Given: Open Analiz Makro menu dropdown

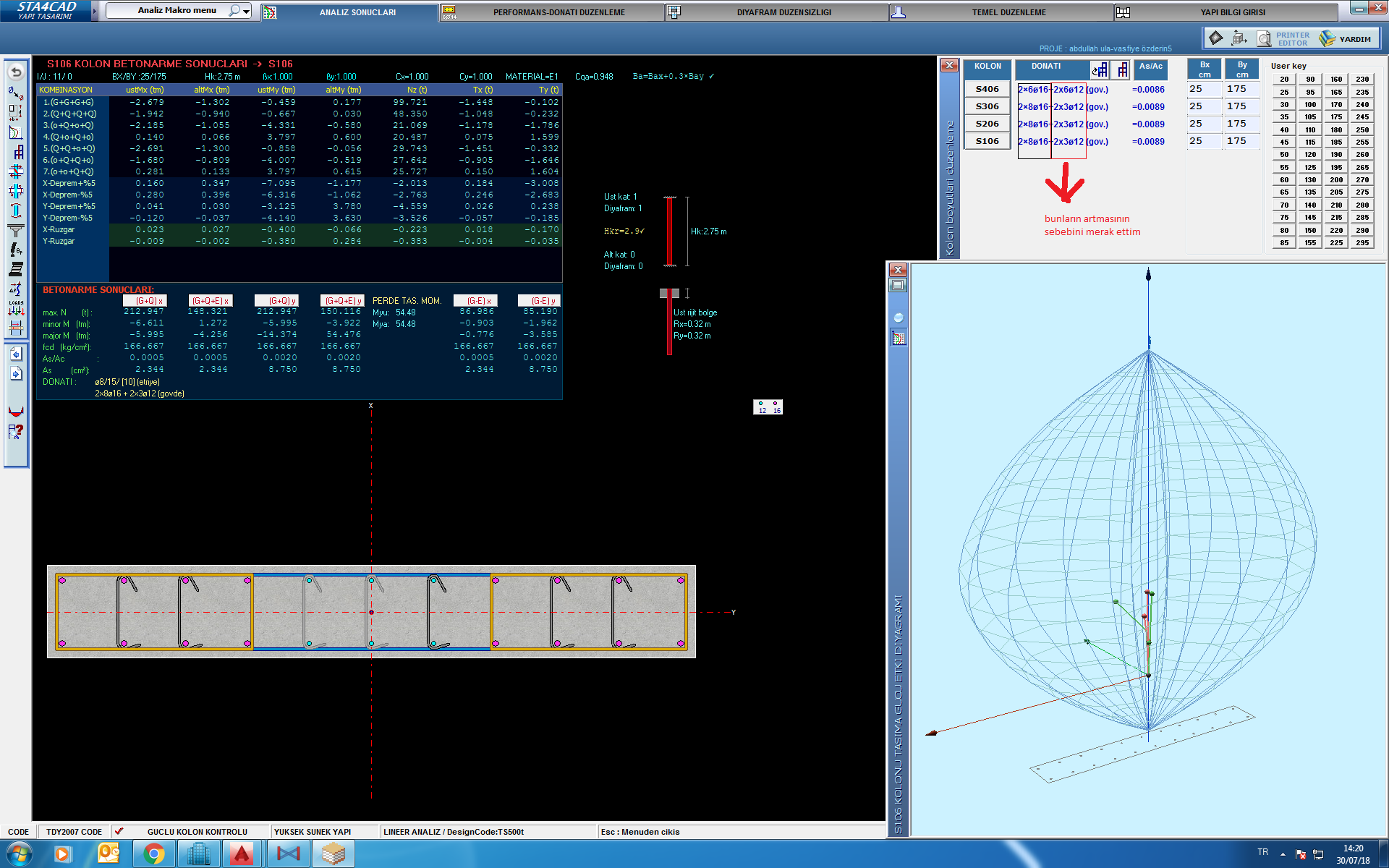Looking at the screenshot, I should pyautogui.click(x=247, y=11).
